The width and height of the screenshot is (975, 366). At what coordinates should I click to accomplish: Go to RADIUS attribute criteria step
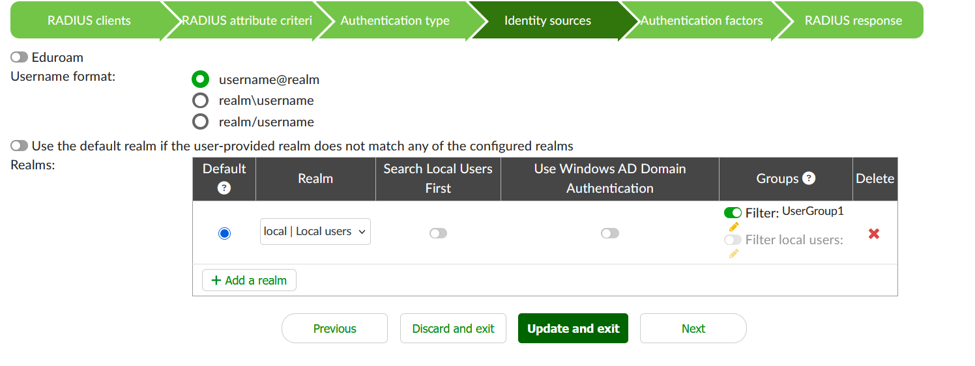[246, 21]
